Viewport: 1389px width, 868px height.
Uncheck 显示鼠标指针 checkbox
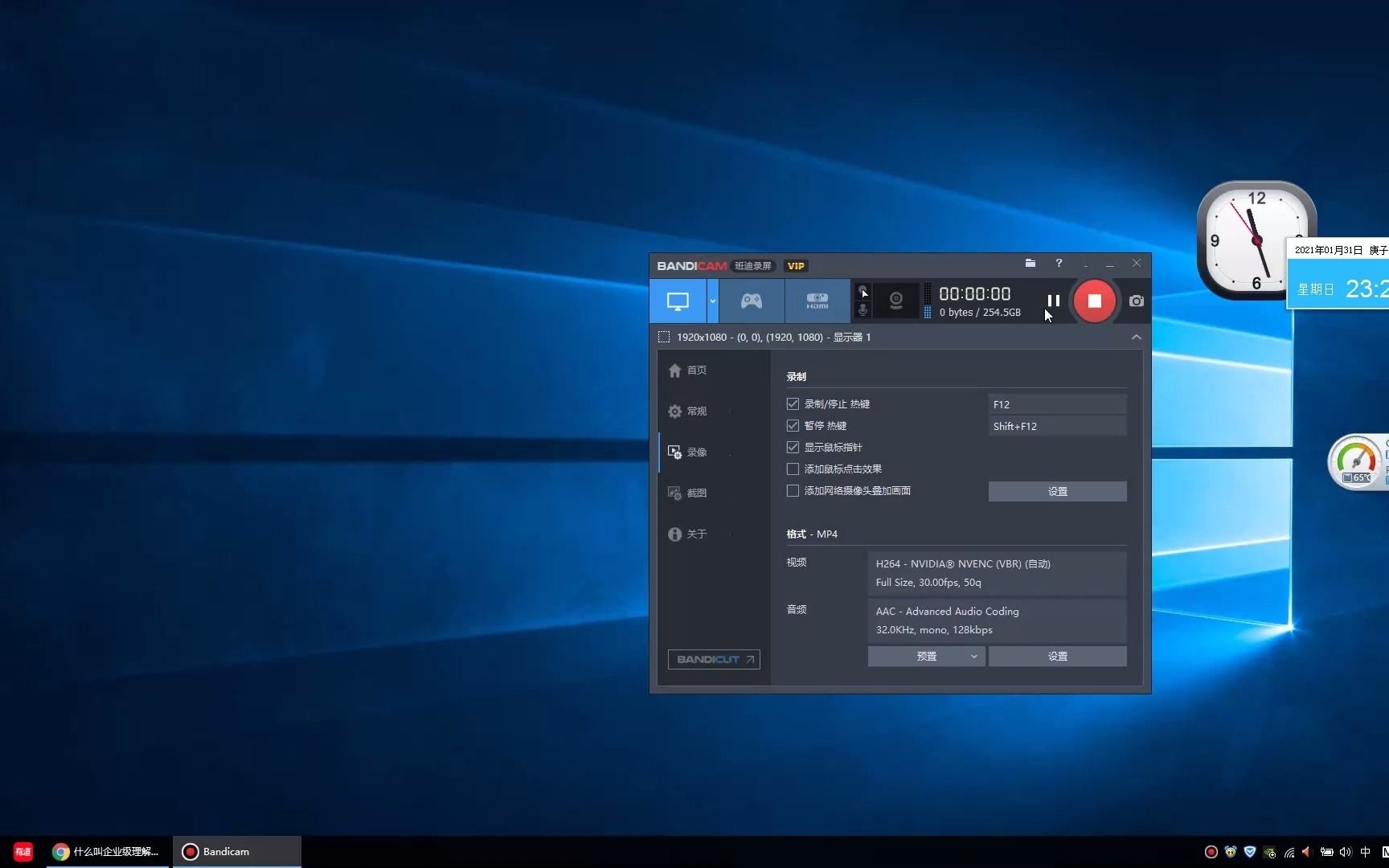[x=793, y=448]
